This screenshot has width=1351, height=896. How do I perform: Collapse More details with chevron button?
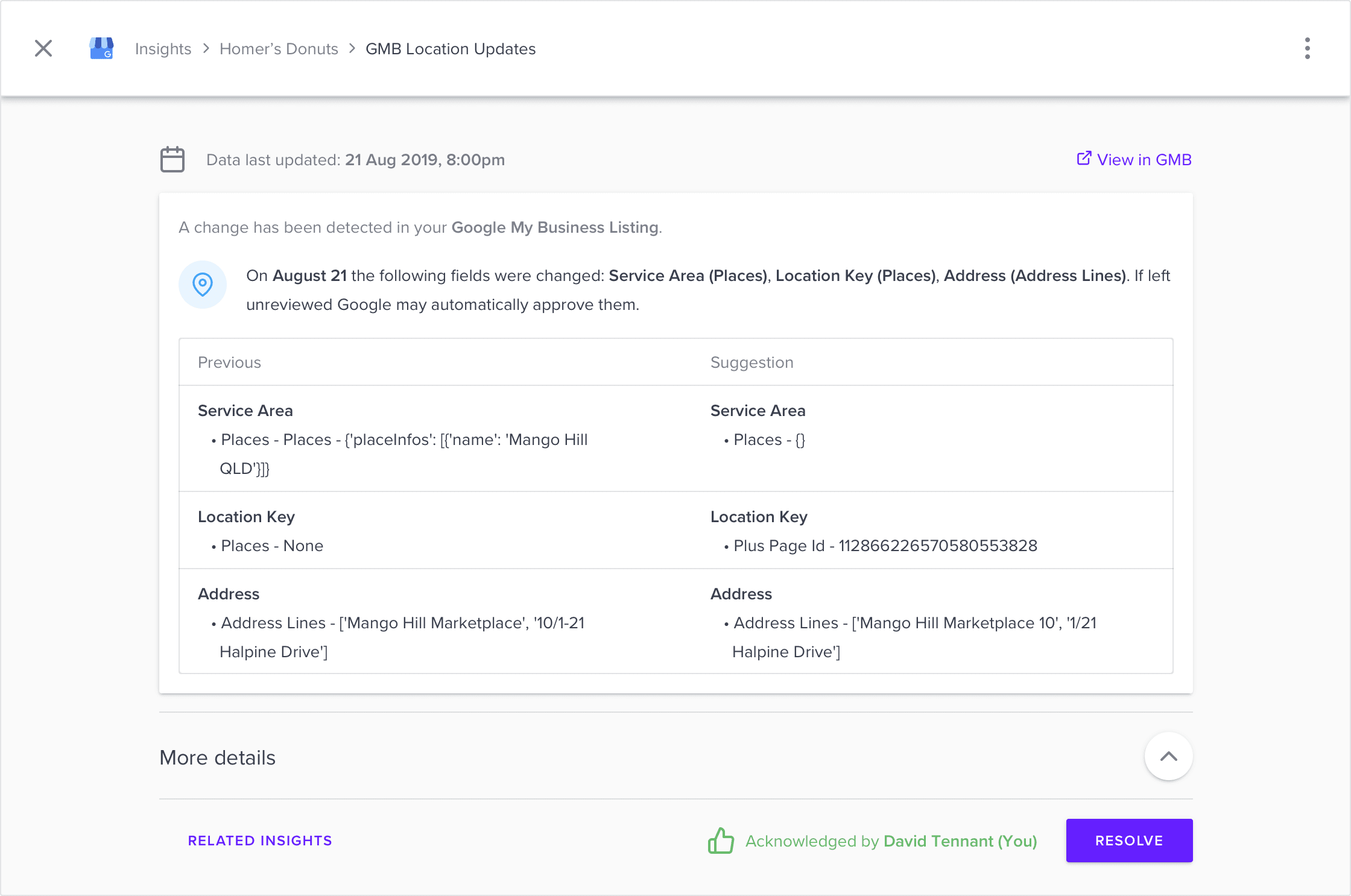[1168, 757]
